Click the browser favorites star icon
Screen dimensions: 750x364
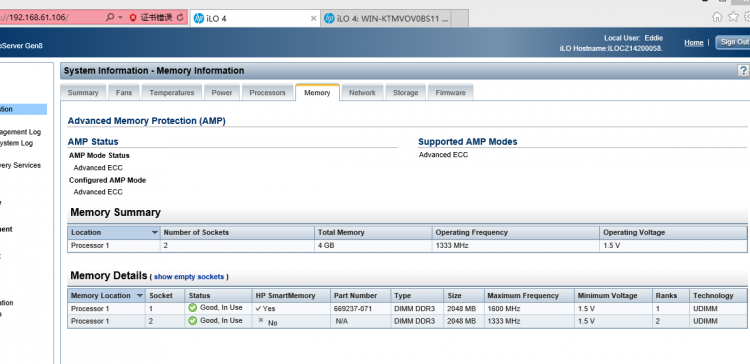(x=733, y=17)
